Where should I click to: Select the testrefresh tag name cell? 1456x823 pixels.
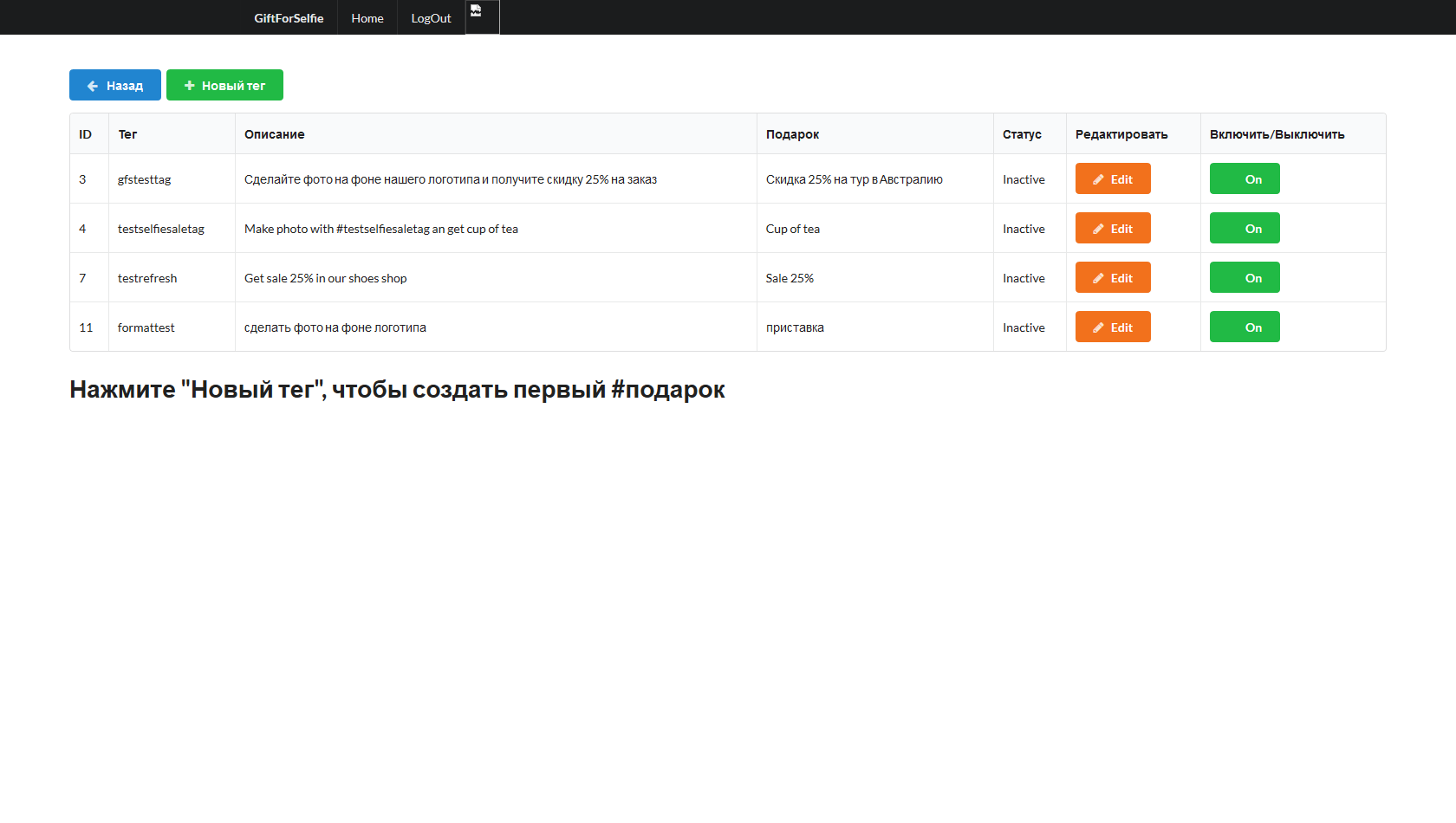pyautogui.click(x=172, y=278)
